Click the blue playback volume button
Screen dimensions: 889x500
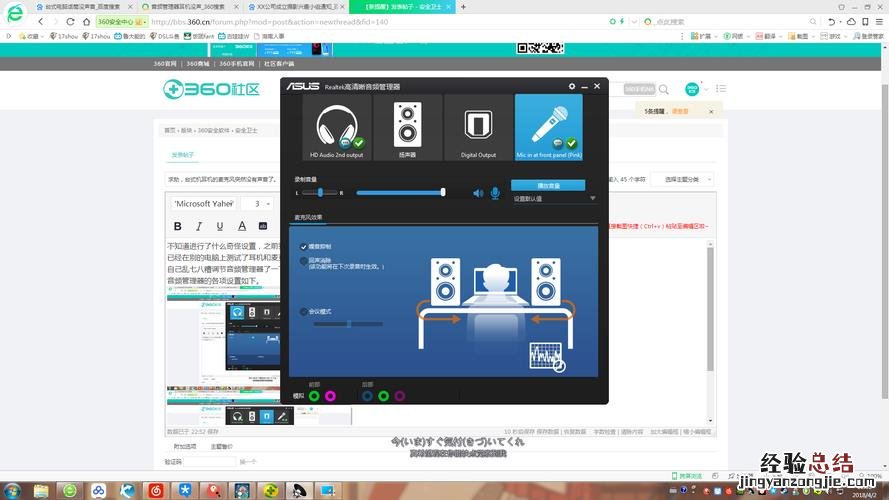point(548,185)
